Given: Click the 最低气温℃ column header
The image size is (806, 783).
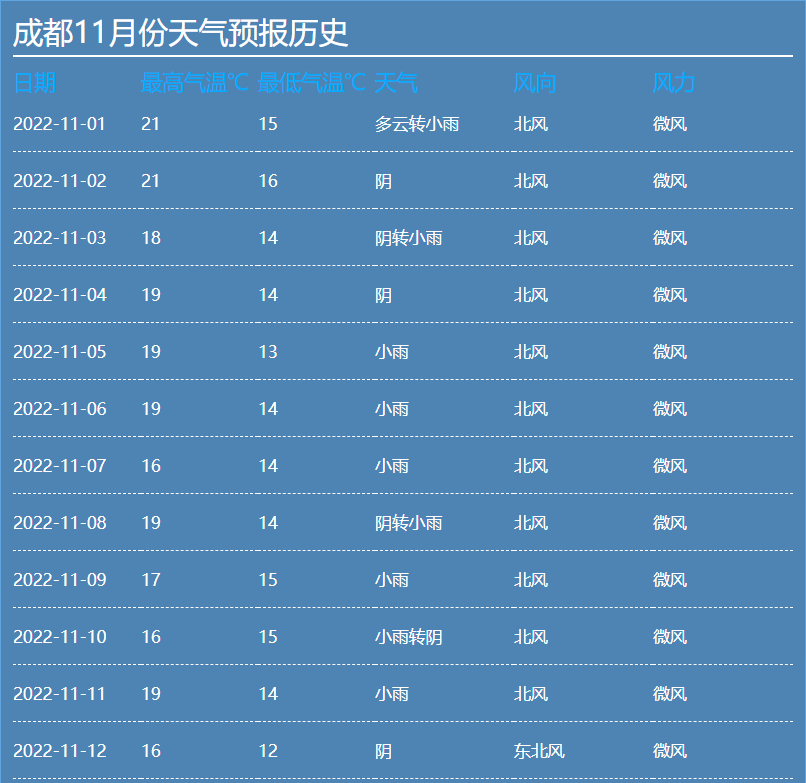Looking at the screenshot, I should (x=312, y=83).
